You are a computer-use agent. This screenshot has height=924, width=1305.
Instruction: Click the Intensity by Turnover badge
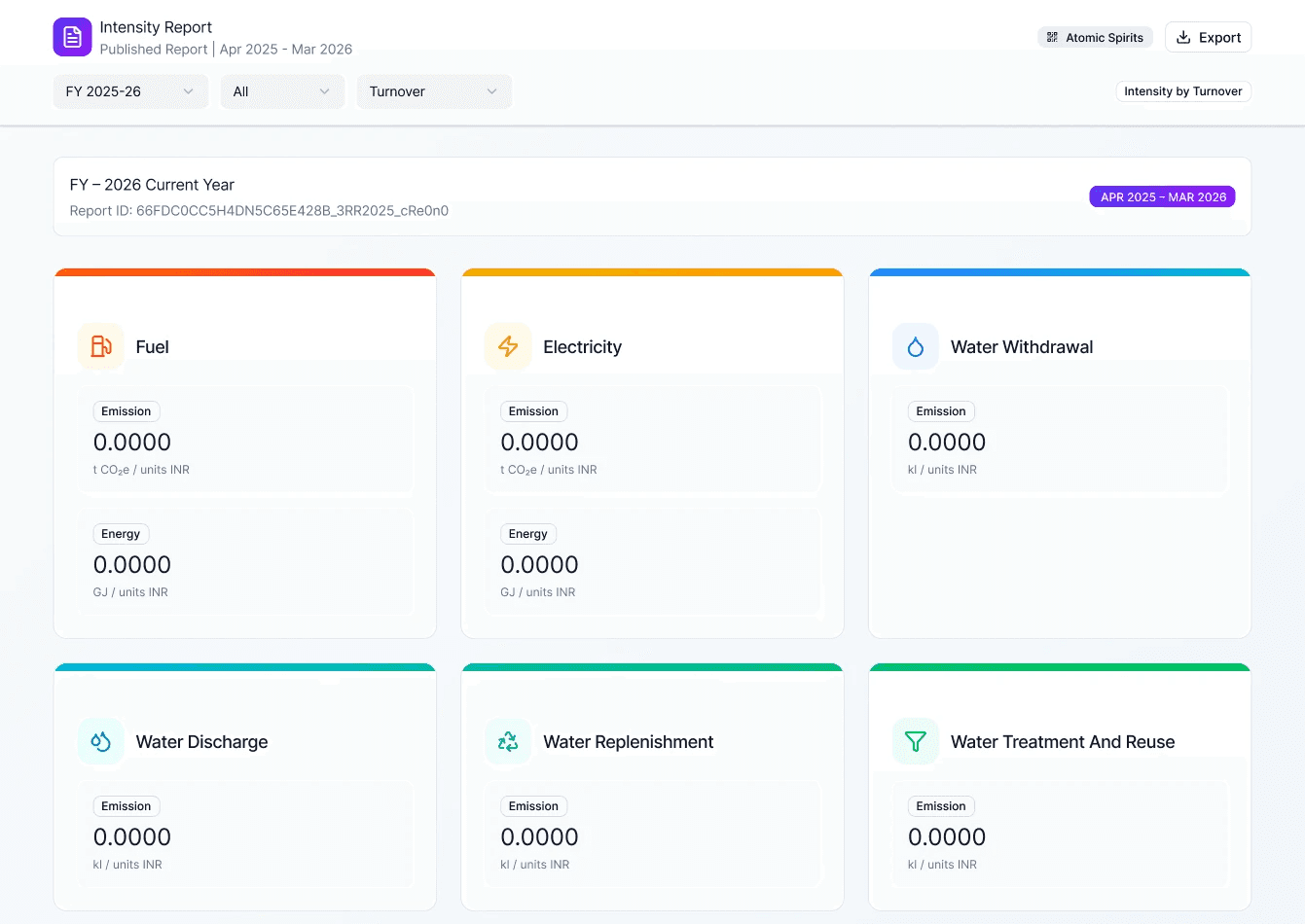pyautogui.click(x=1183, y=91)
